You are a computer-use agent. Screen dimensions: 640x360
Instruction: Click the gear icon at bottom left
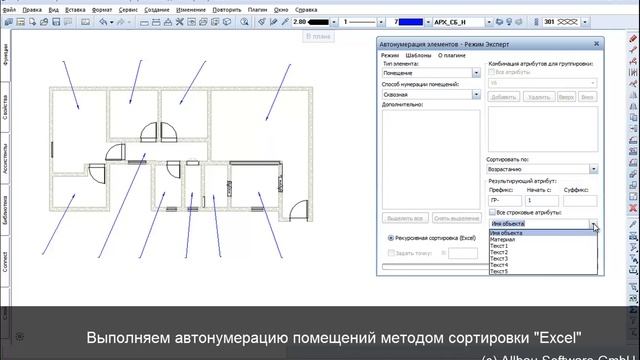tap(20, 337)
